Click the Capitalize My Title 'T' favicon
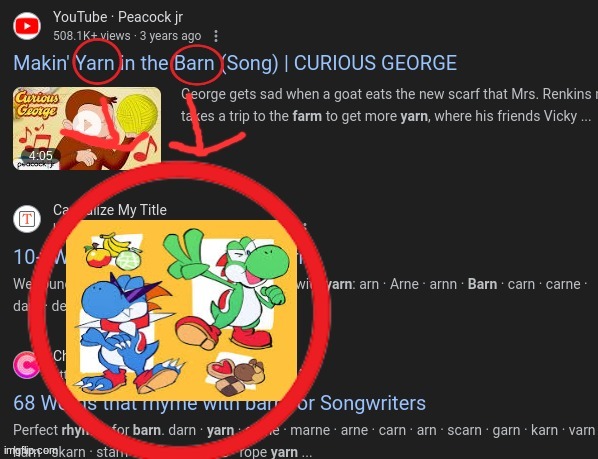Screen dimensions: 598x459 click(27, 219)
